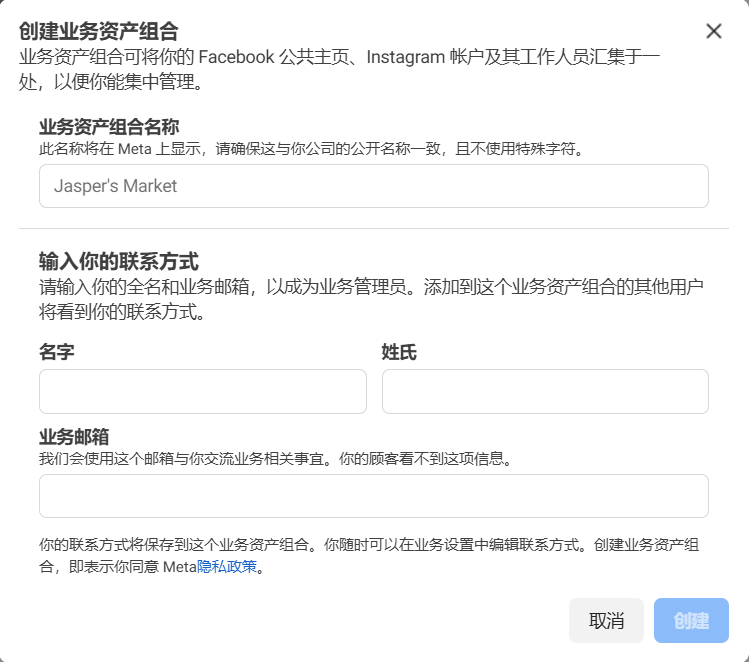Click the 输入你的联系方式 section heading
This screenshot has width=749, height=662.
click(x=118, y=262)
